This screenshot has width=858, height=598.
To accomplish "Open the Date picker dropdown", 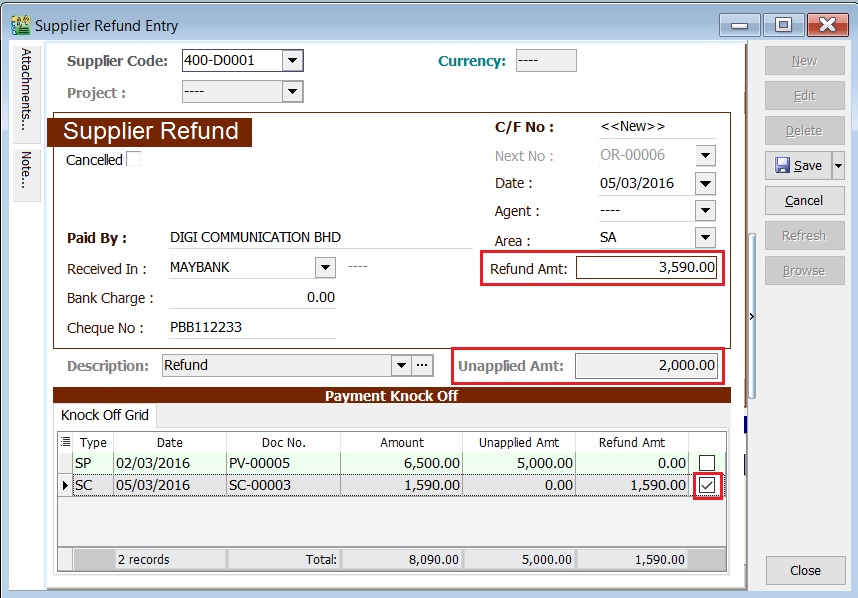I will (705, 183).
